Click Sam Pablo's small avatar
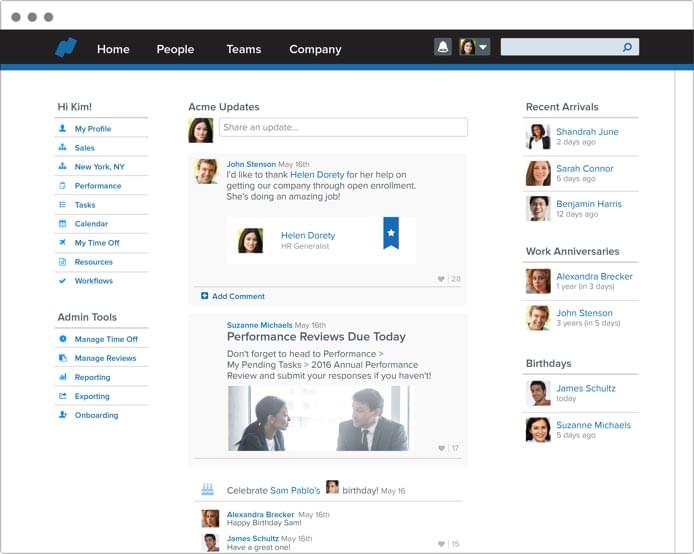The height and width of the screenshot is (554, 694). pyautogui.click(x=332, y=487)
